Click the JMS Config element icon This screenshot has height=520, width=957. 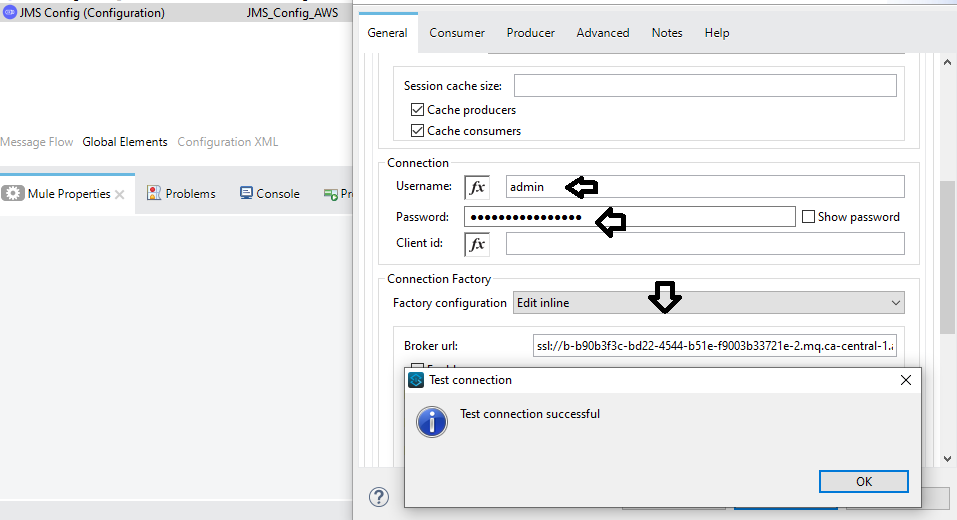coord(9,12)
